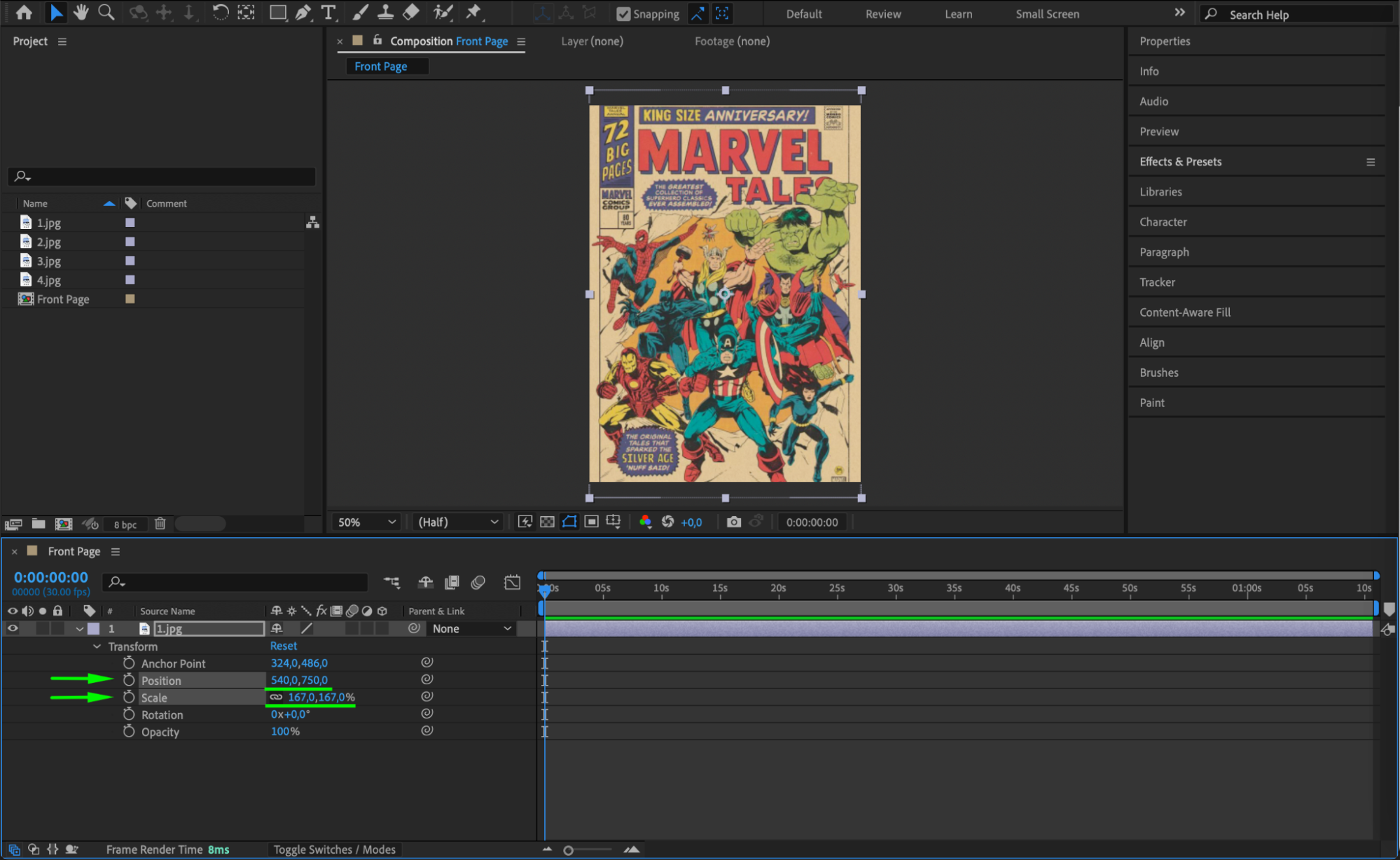Click the timeline zoom slider handle

coord(568,850)
